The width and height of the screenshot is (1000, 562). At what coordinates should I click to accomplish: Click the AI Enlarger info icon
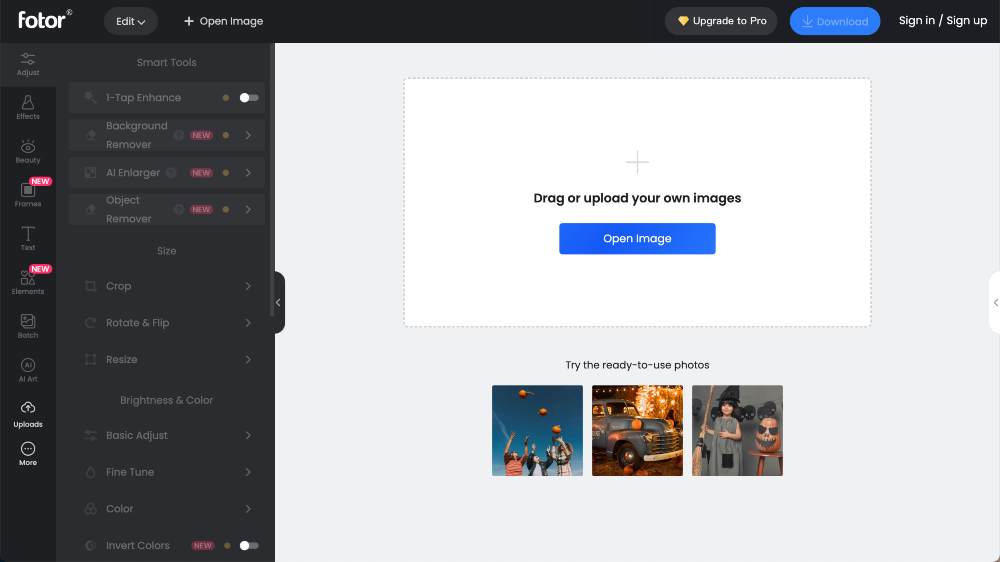(171, 172)
